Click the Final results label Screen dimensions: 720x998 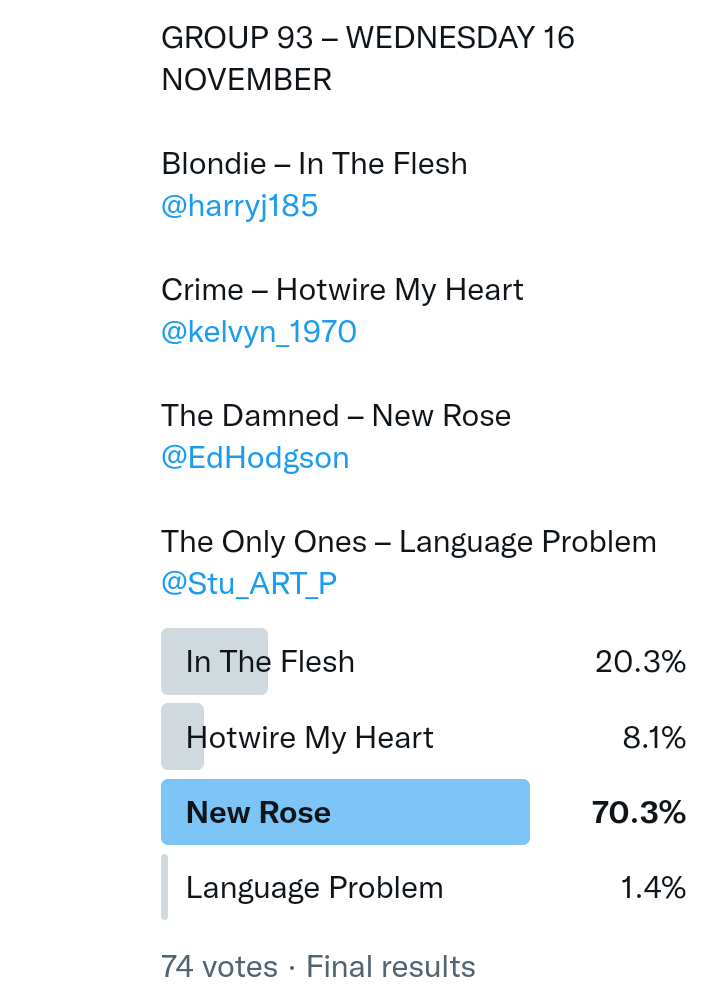(390, 967)
